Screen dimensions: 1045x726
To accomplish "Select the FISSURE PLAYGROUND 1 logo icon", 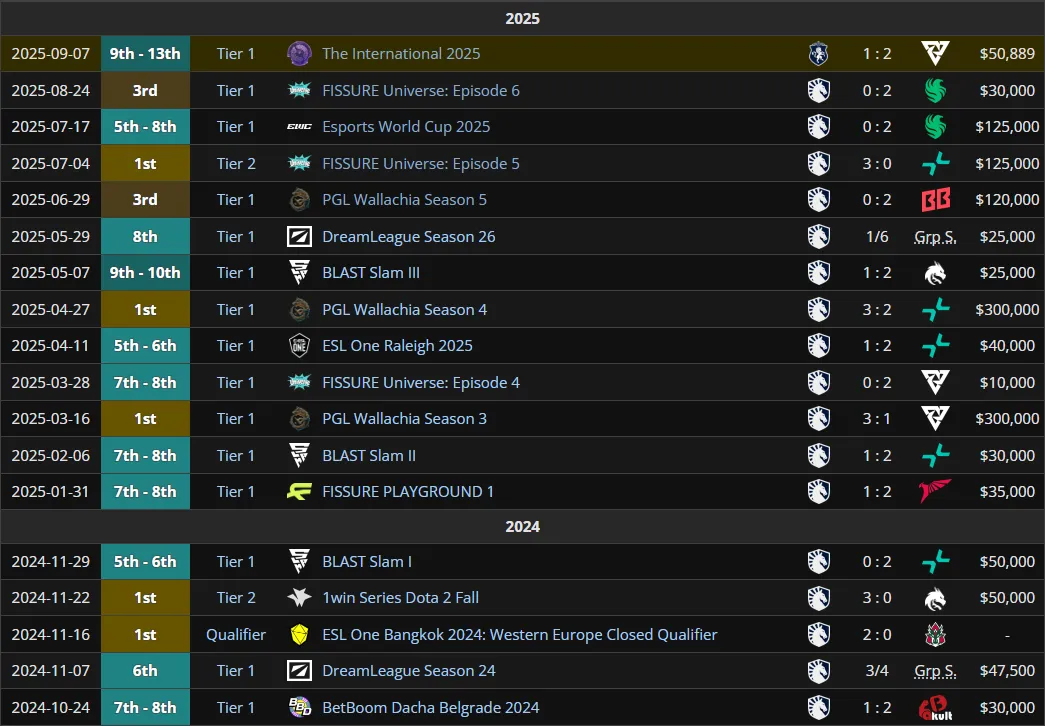I will (299, 492).
